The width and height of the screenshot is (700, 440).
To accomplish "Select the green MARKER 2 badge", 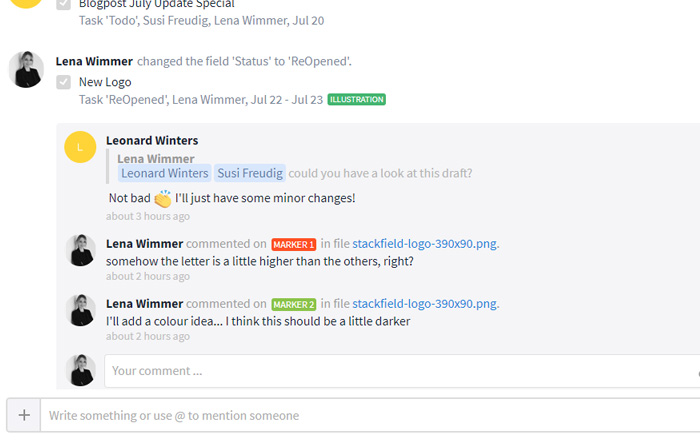I will pyautogui.click(x=293, y=304).
